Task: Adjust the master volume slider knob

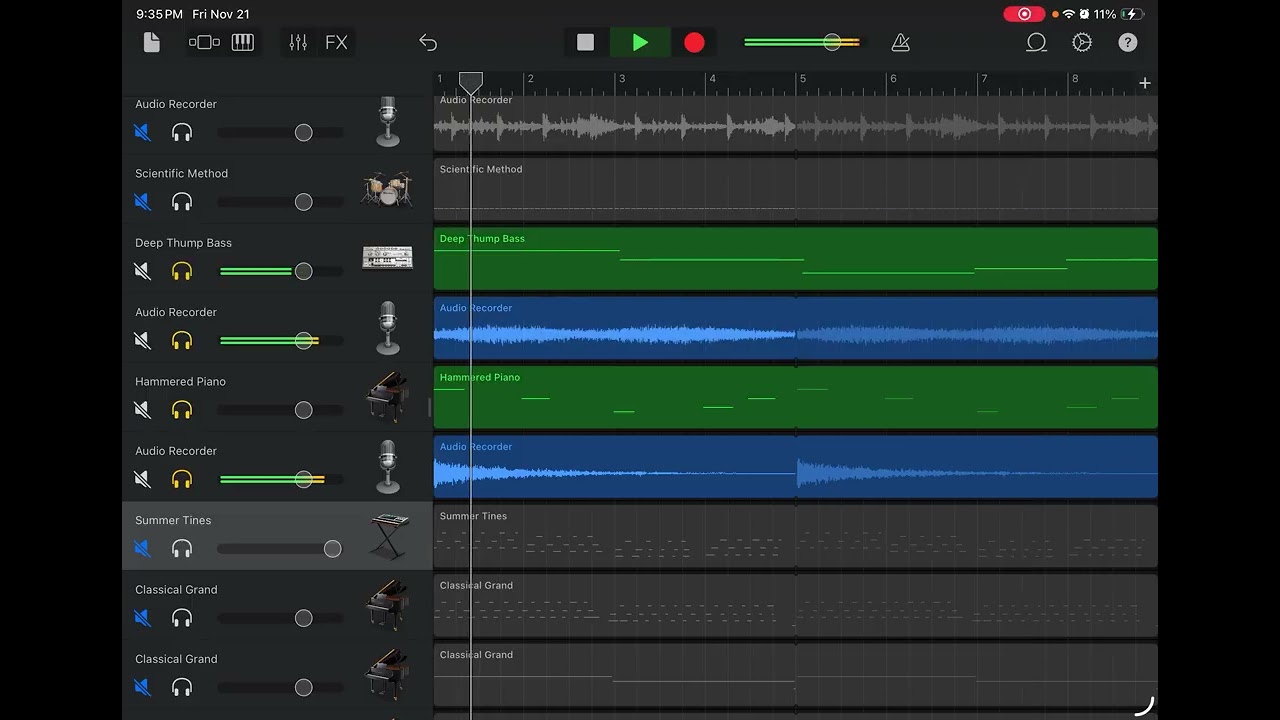Action: pos(832,42)
